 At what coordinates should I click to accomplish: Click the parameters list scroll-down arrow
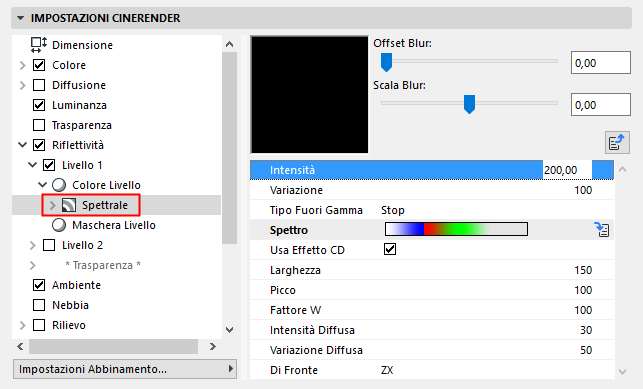(x=622, y=372)
